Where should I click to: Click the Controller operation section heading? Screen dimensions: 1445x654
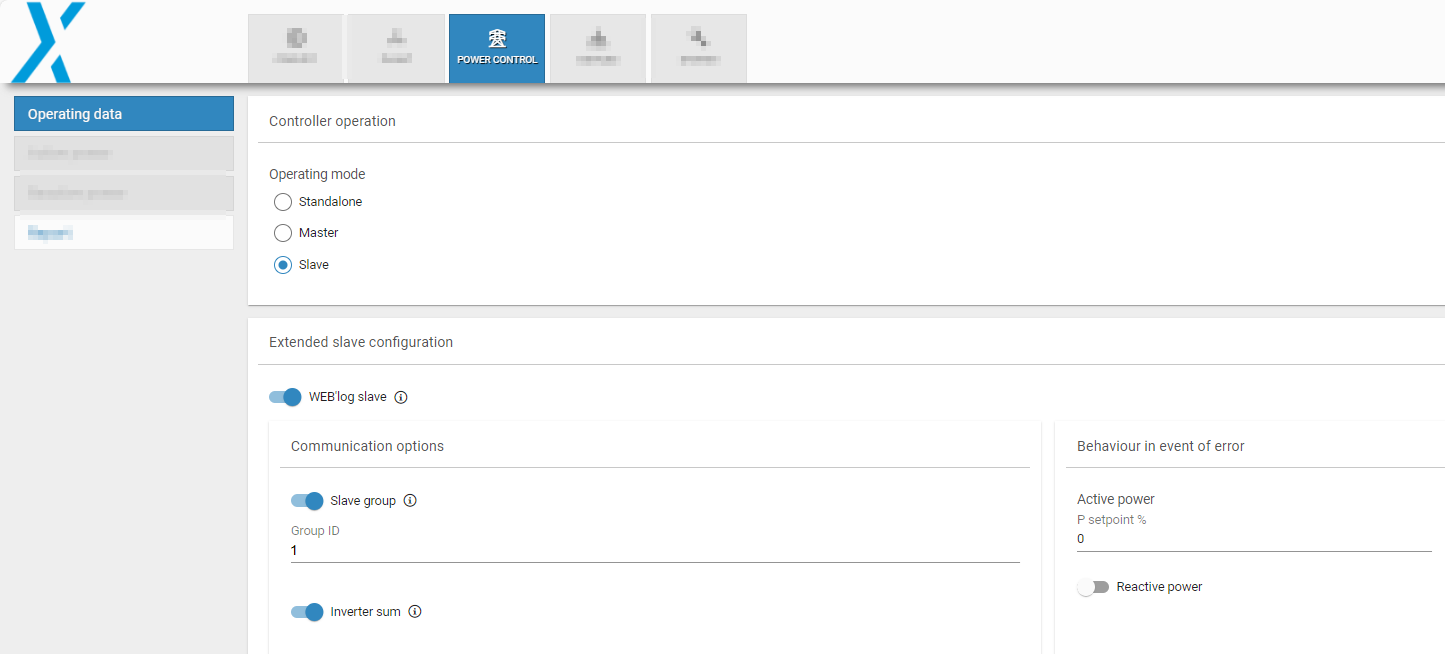[332, 120]
